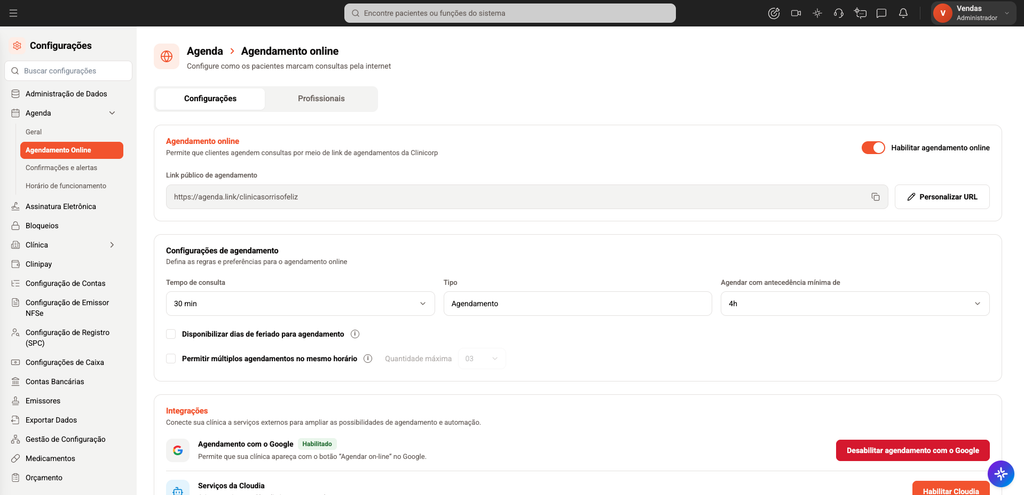1024x495 pixels.
Task: Click the Administração de Dados database icon
Action: [15, 94]
